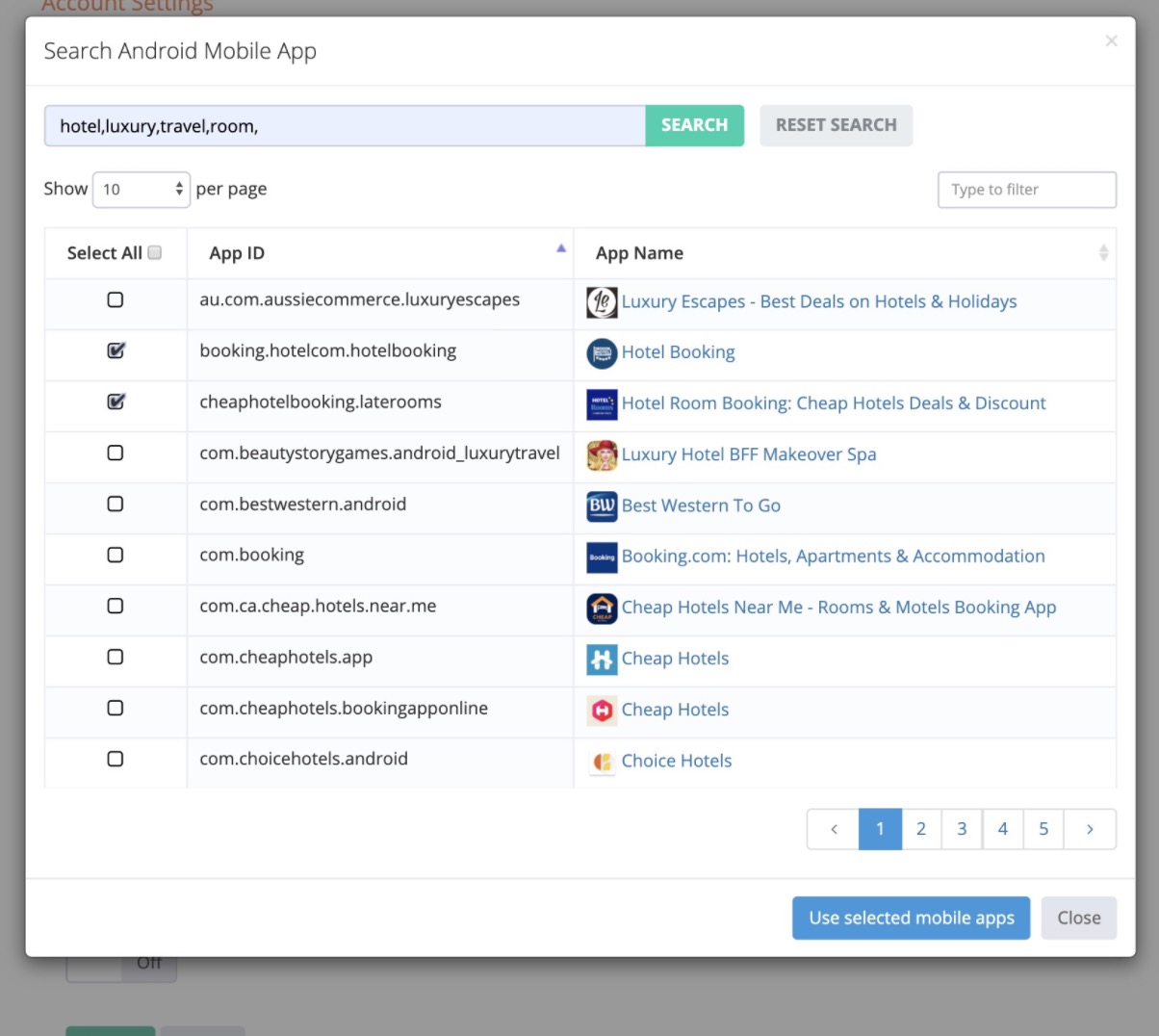This screenshot has height=1036, width=1159.
Task: Click the Type to filter field
Action: pos(1026,190)
